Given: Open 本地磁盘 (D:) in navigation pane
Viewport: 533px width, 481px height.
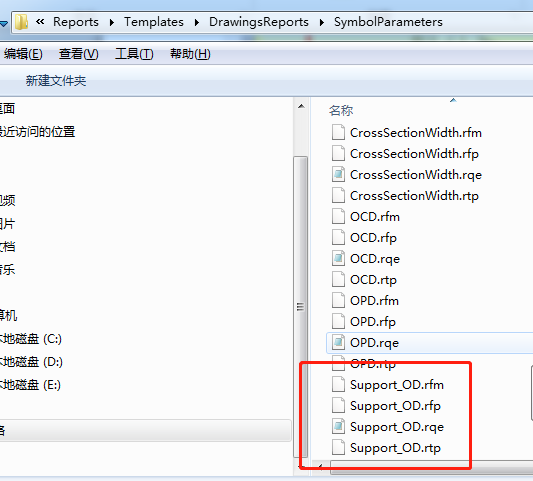Looking at the screenshot, I should click(31, 362).
